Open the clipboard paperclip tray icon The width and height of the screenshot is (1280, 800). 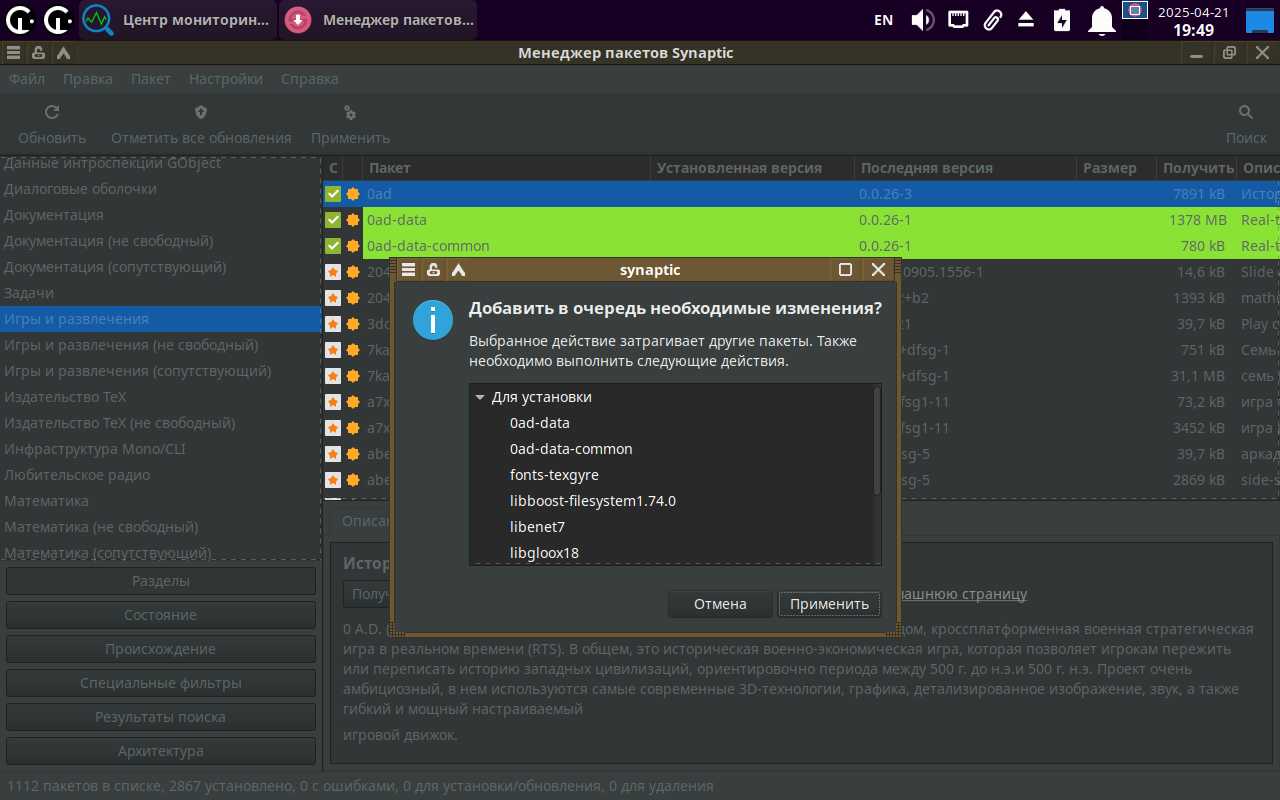point(992,19)
